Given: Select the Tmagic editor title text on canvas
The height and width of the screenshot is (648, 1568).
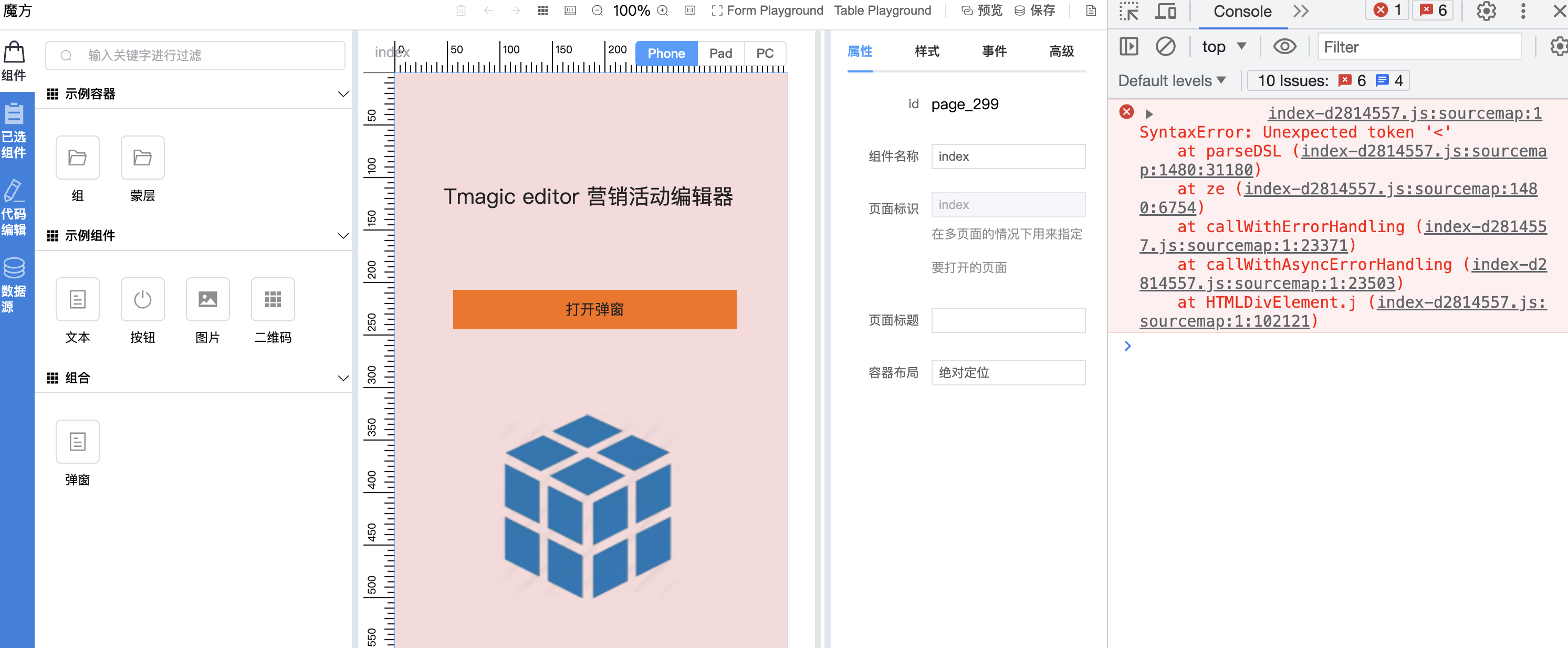Looking at the screenshot, I should (588, 196).
